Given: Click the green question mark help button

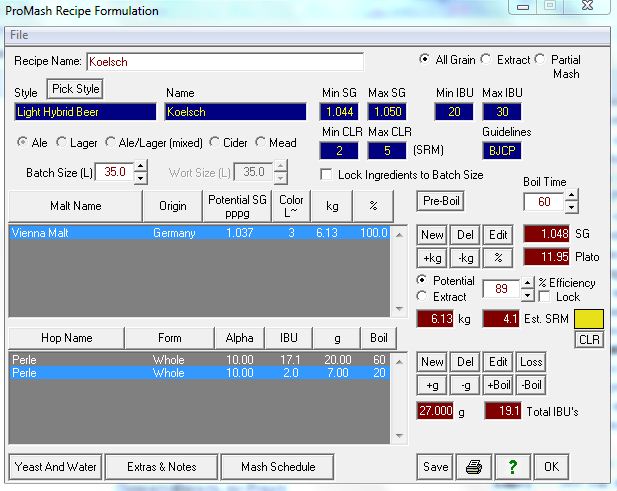Looking at the screenshot, I should (511, 467).
